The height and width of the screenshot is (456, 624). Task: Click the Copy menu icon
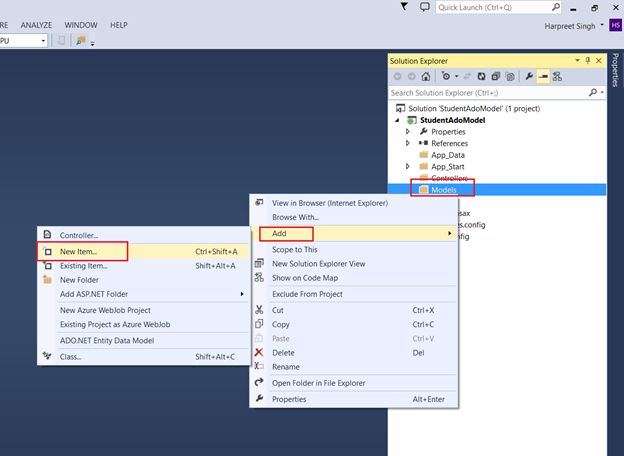(259, 324)
